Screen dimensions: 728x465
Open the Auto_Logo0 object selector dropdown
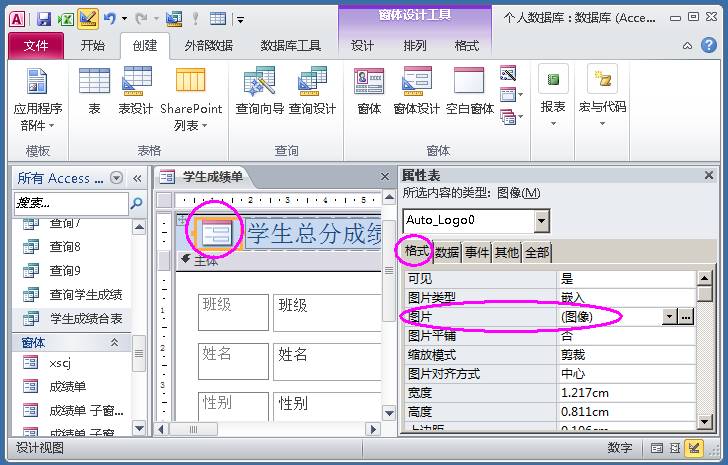541,221
